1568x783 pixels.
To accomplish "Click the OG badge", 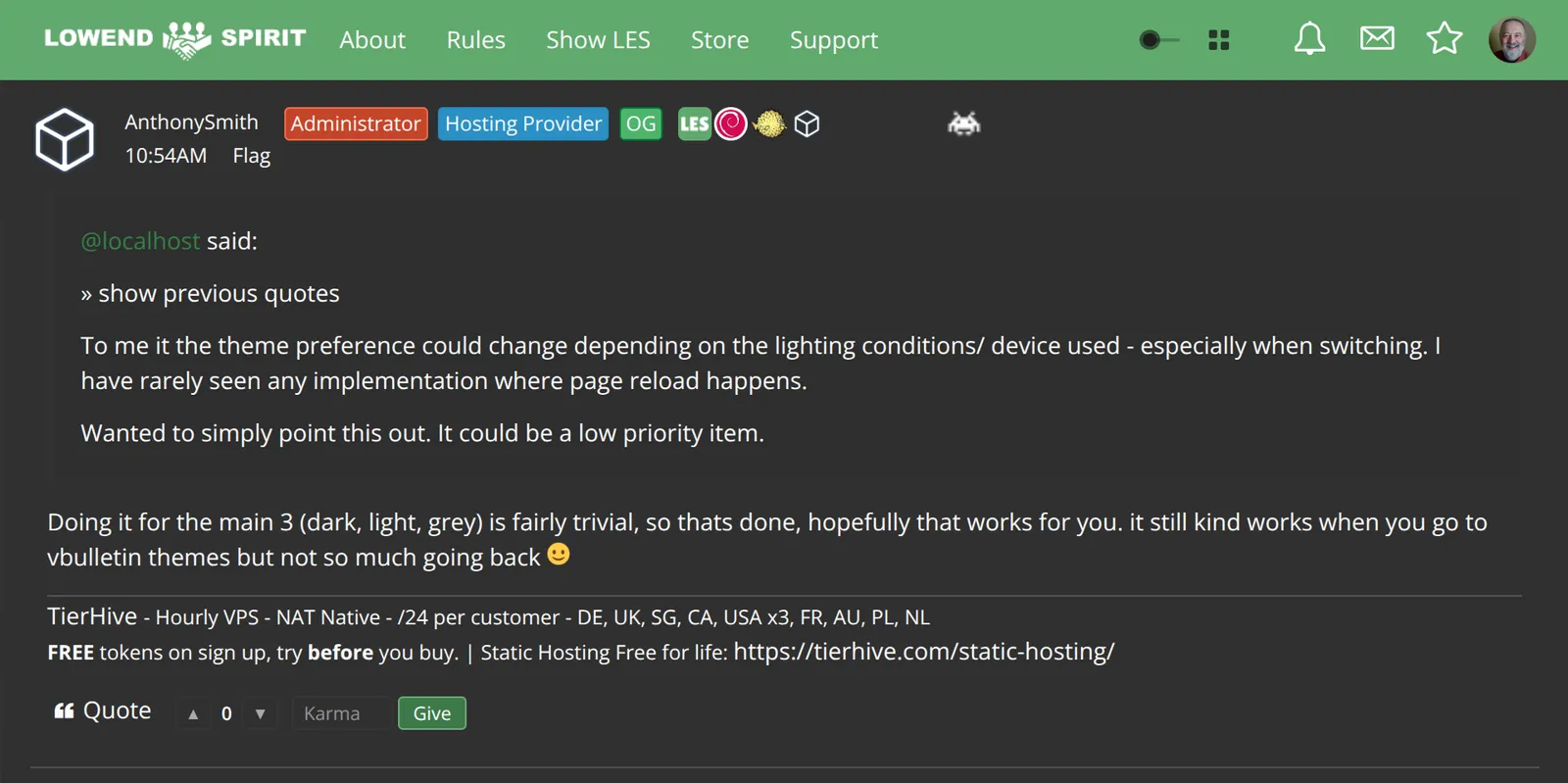I will tap(641, 123).
